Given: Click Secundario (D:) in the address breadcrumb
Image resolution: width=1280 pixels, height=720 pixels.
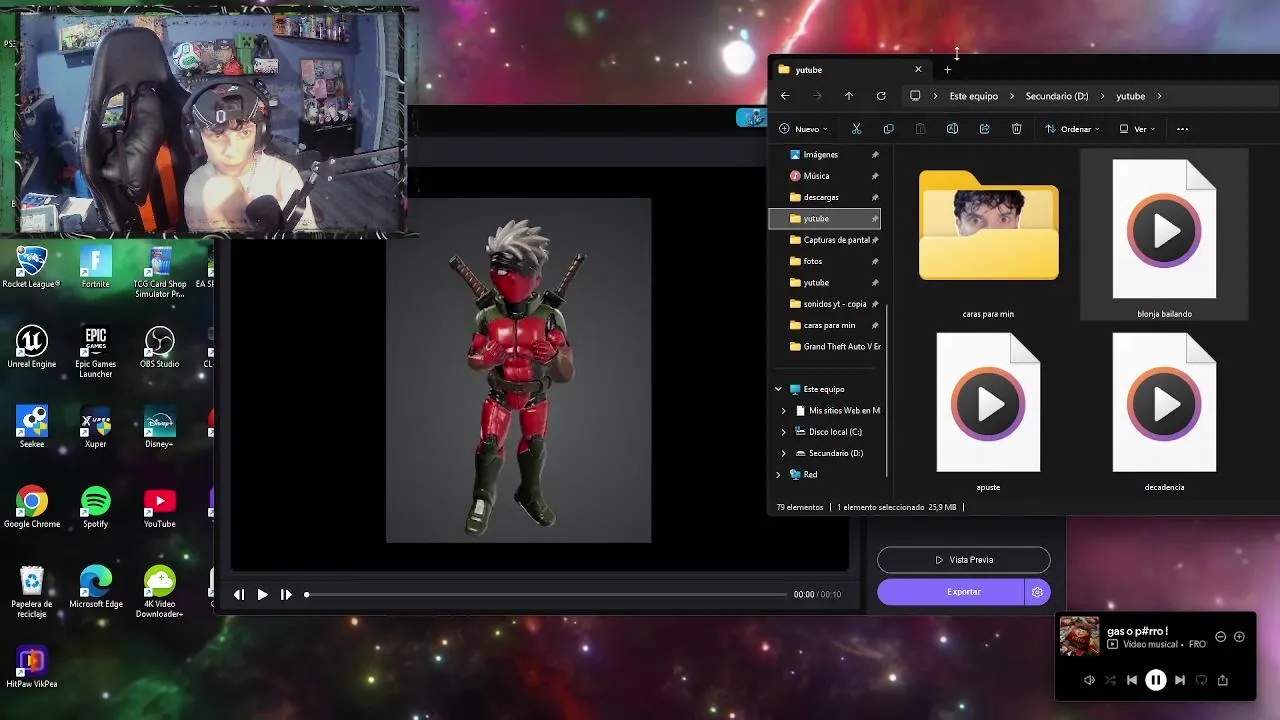Looking at the screenshot, I should tap(1057, 96).
